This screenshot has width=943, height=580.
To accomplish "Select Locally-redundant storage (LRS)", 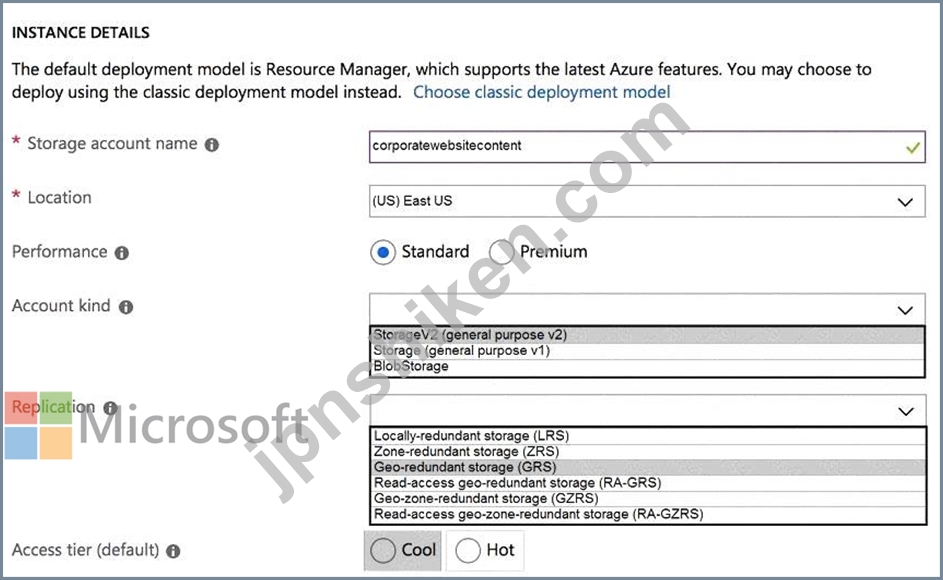I will click(x=648, y=436).
